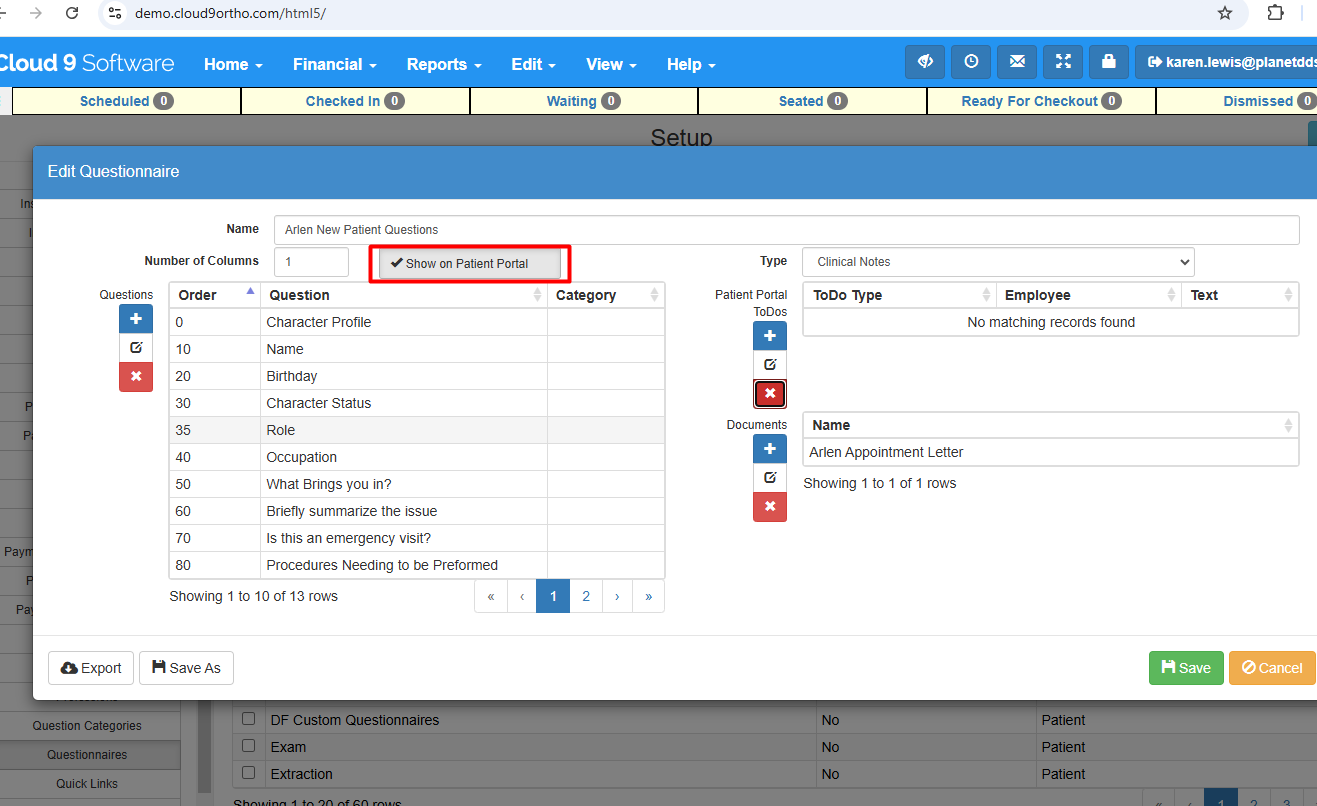
Task: Click the lock icon in the header
Action: (x=1109, y=62)
